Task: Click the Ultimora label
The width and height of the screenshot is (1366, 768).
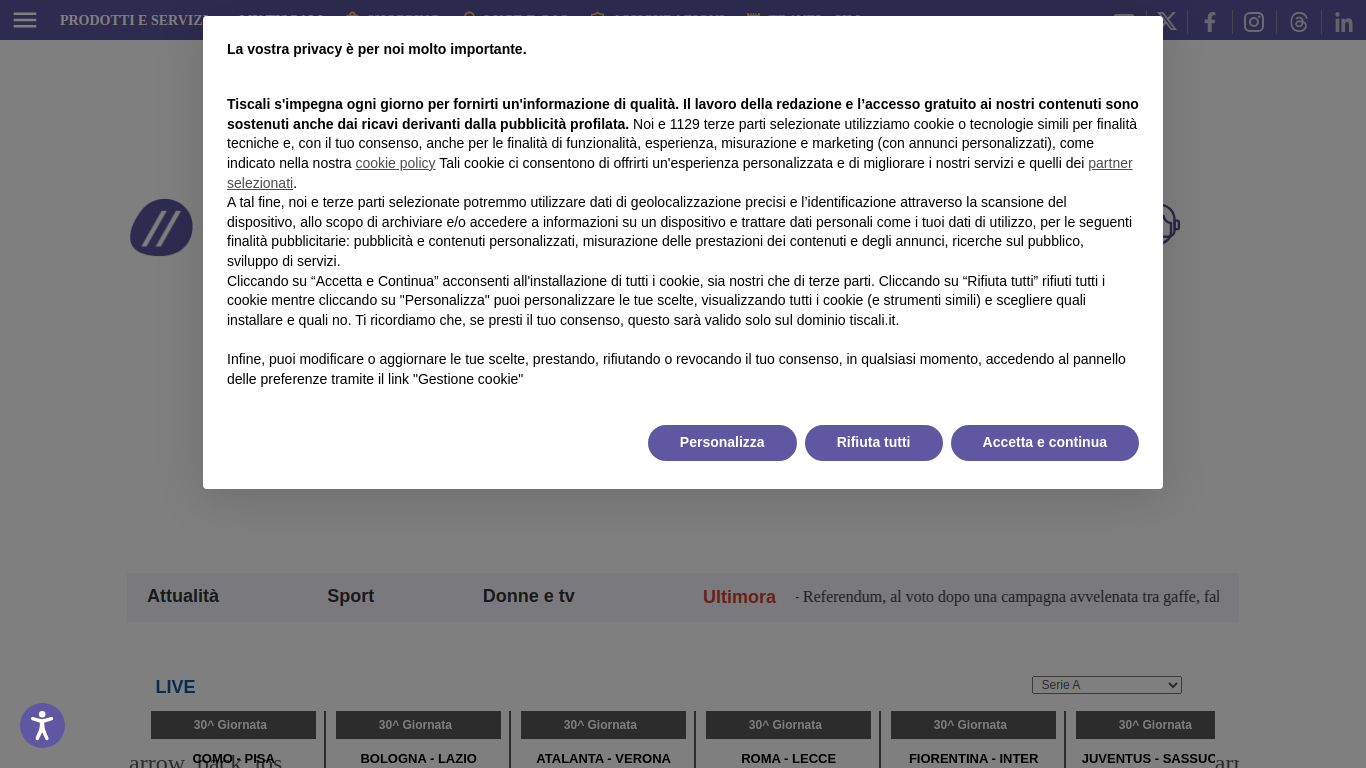Action: coord(739,597)
